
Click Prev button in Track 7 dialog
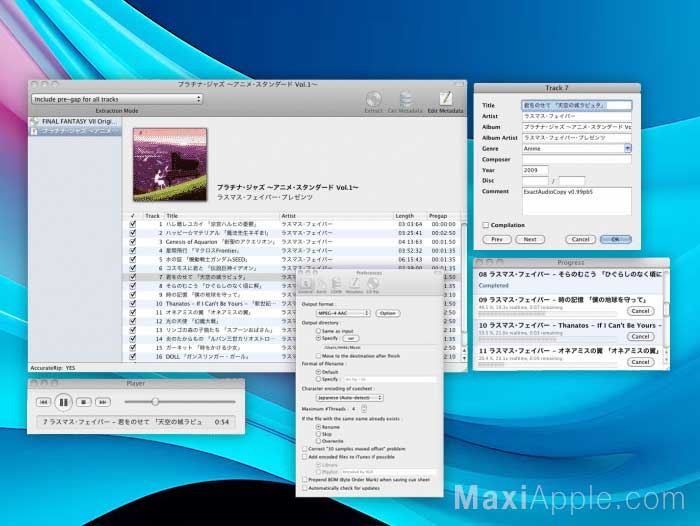[497, 239]
